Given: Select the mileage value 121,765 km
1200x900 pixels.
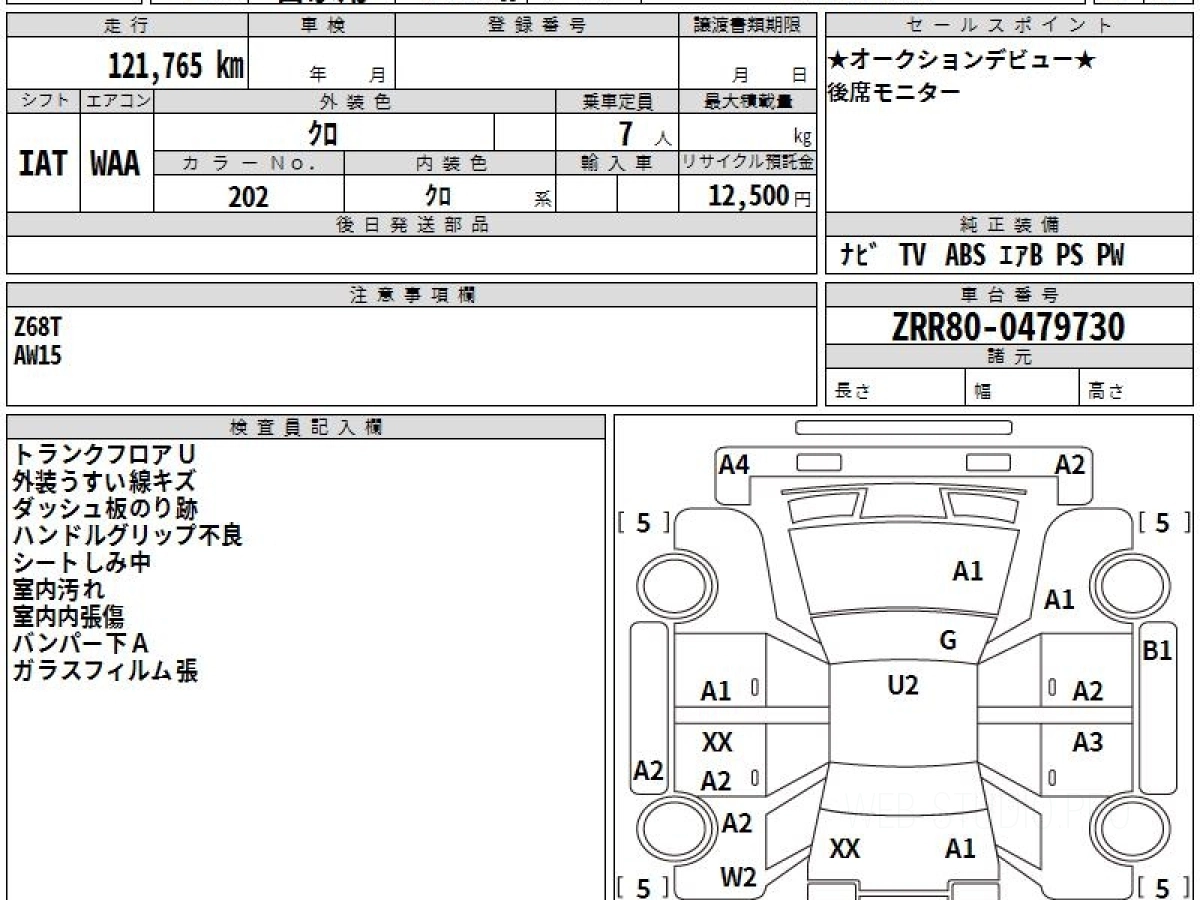Looking at the screenshot, I should tap(176, 66).
